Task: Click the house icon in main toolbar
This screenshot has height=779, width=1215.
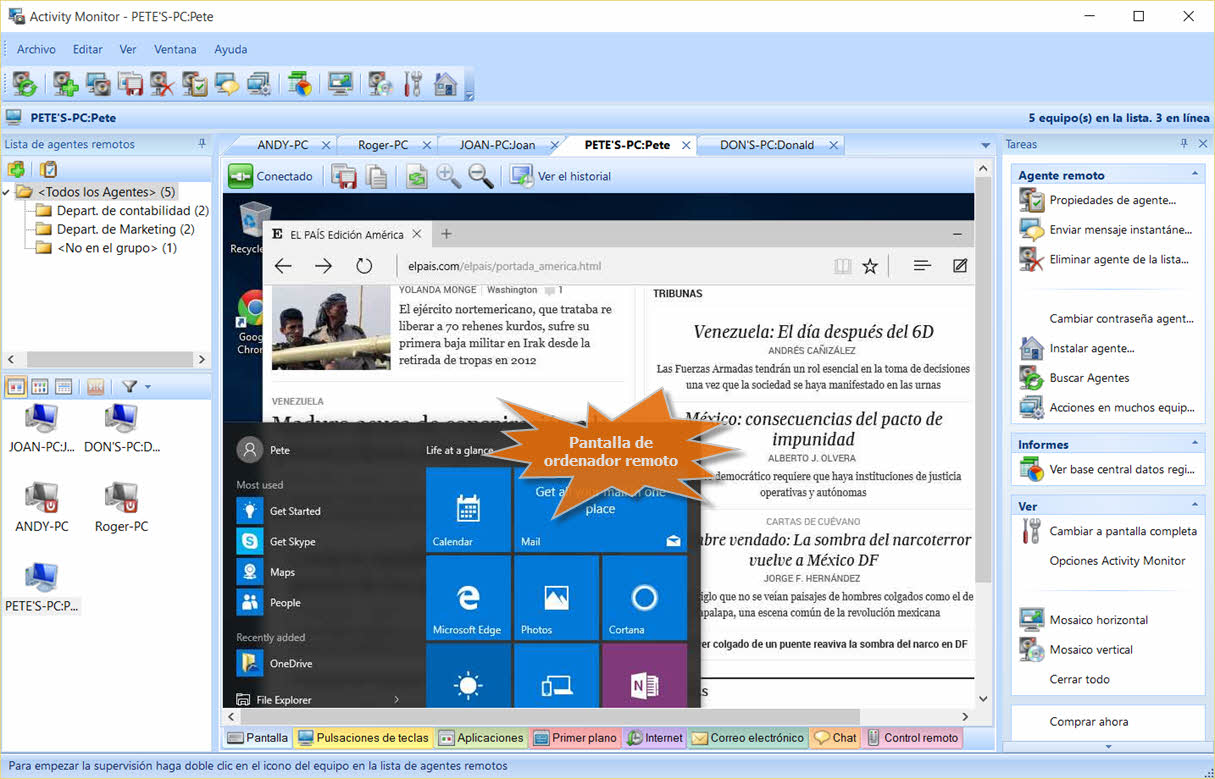Action: (x=445, y=84)
